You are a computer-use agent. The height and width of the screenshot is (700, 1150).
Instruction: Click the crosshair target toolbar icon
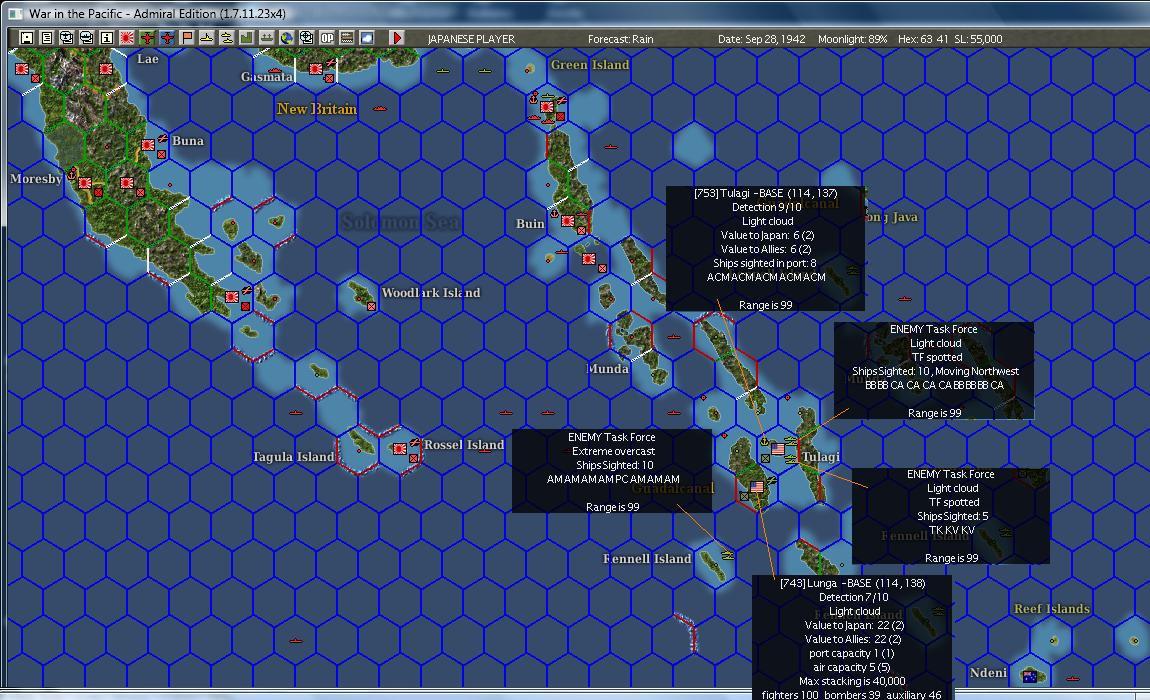[307, 38]
